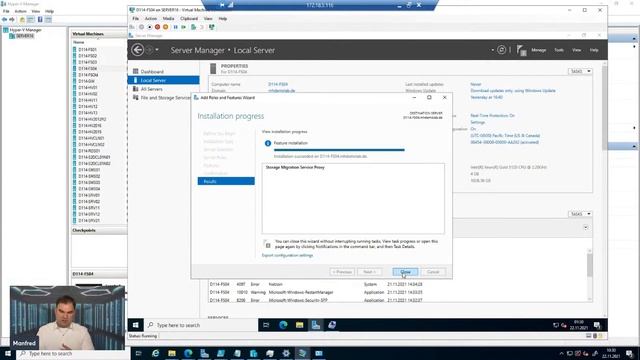Image resolution: width=640 pixels, height=360 pixels.
Task: Click Turn Off icon in VM toolbar
Action: (149, 27)
